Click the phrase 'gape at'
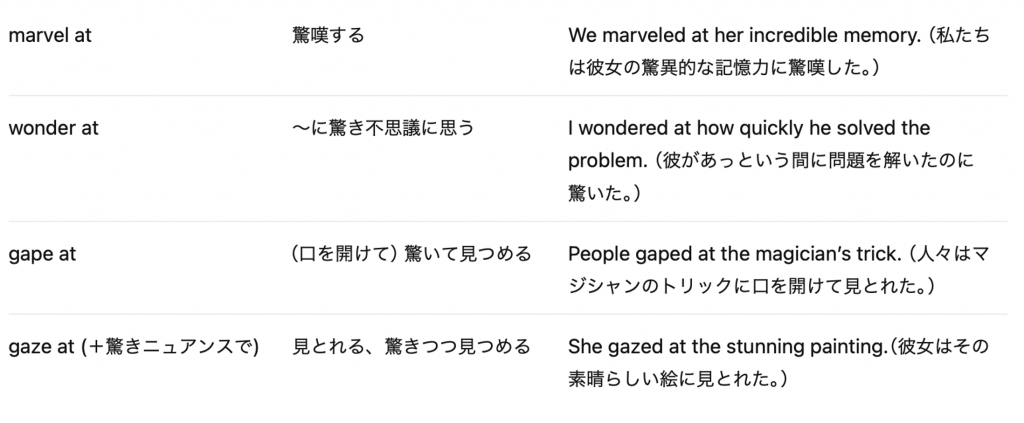The width and height of the screenshot is (1024, 423). coord(42,254)
